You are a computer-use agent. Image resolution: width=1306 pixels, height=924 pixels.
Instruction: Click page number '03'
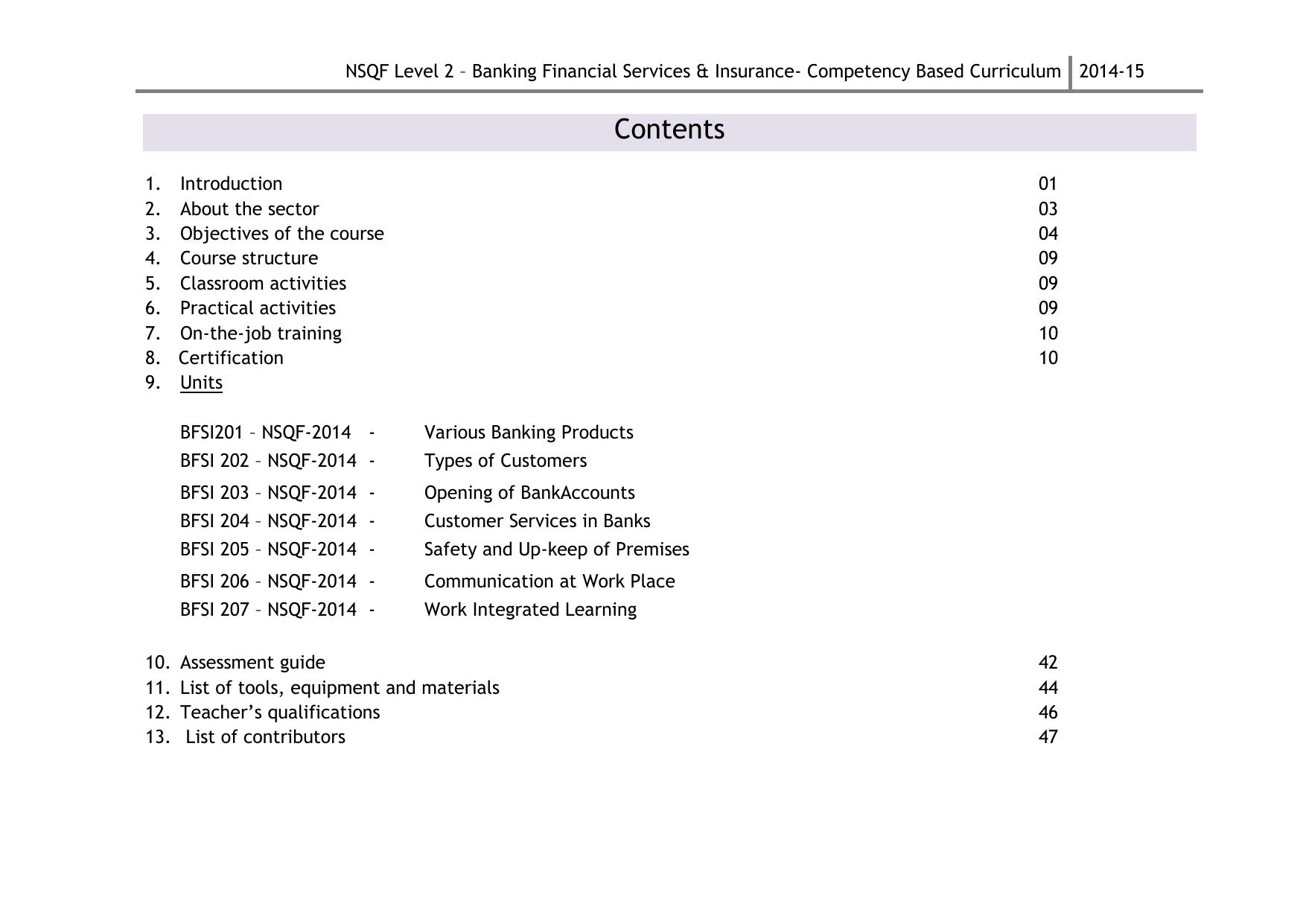[x=1048, y=209]
